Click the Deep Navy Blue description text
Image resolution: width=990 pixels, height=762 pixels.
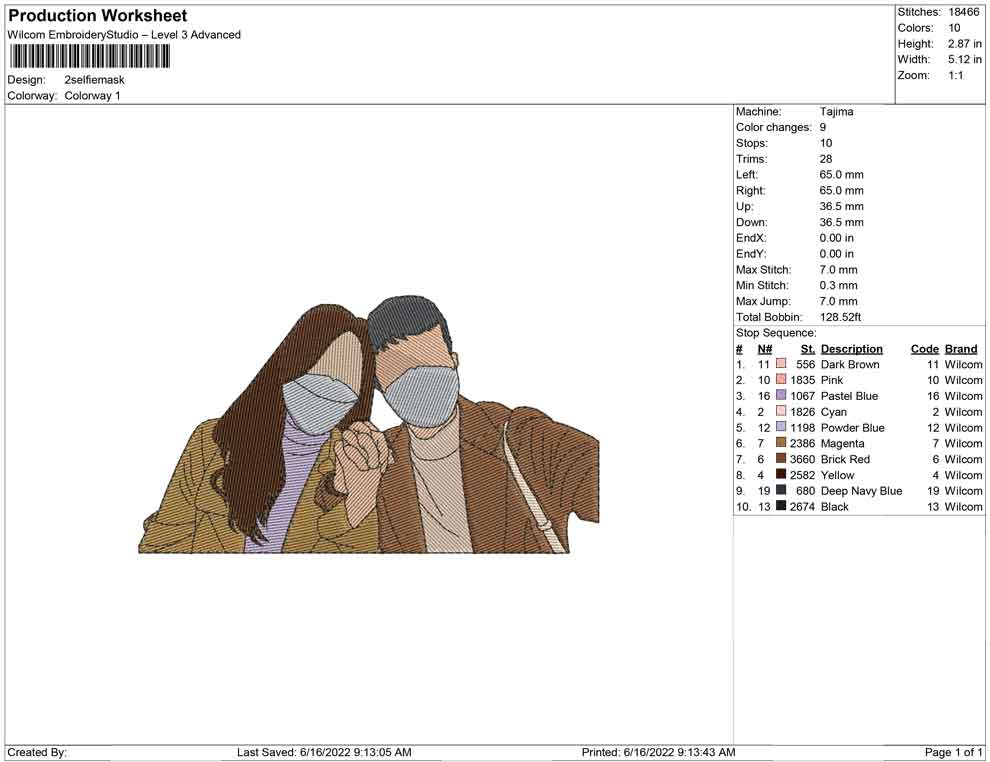(x=861, y=491)
